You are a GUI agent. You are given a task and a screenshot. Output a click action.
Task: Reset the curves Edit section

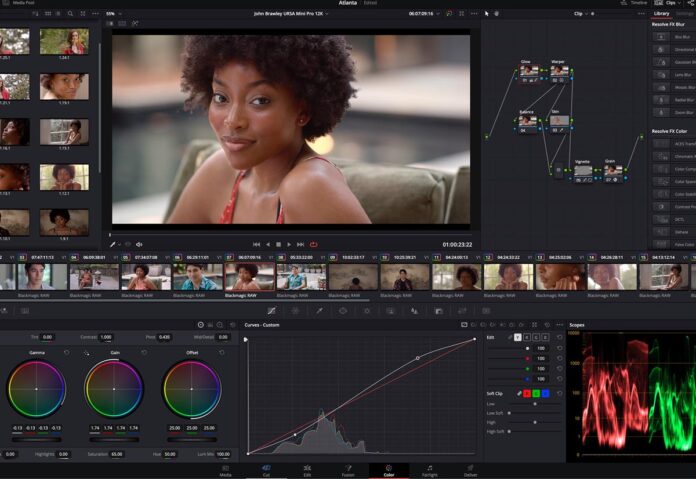(x=559, y=337)
